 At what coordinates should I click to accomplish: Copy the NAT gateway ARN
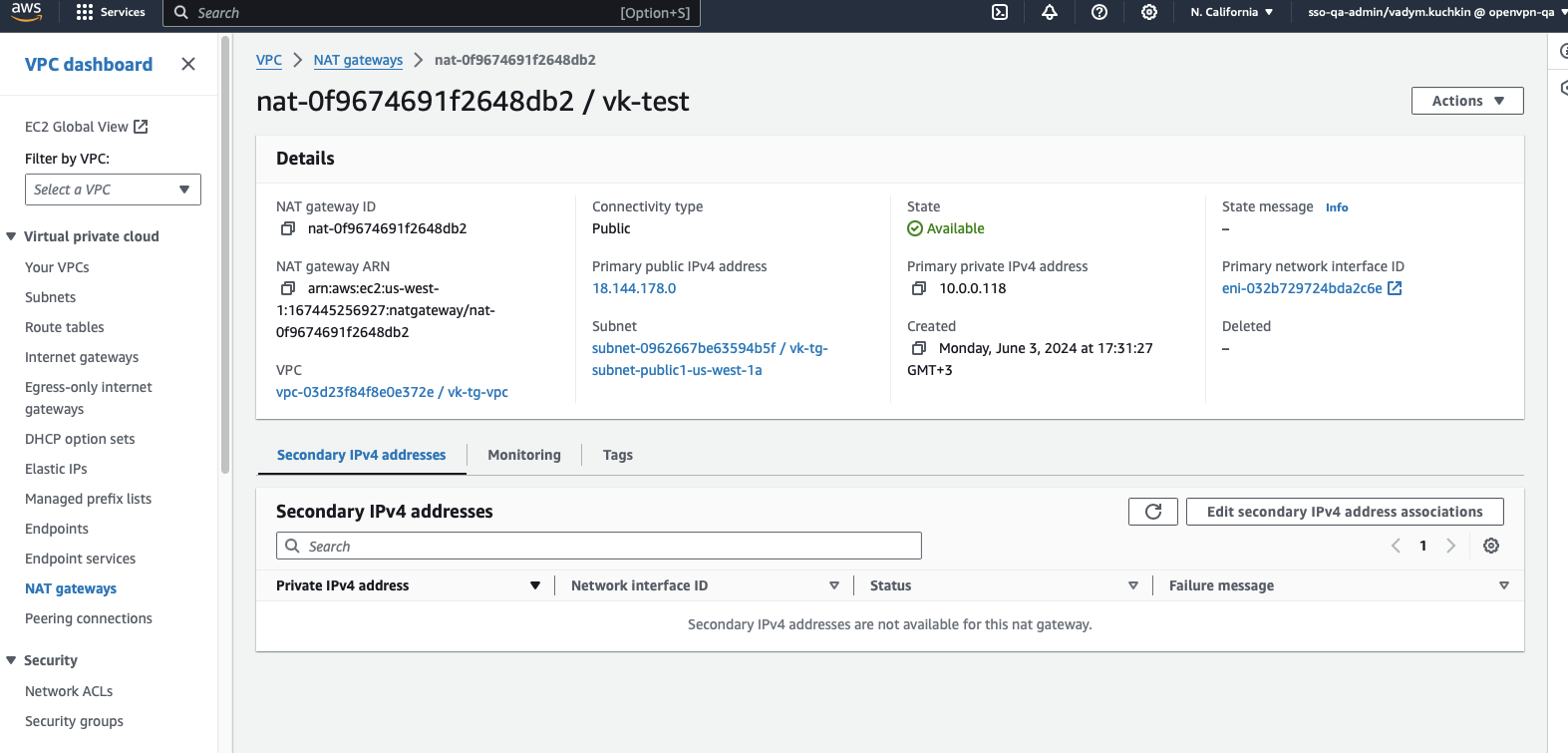click(288, 288)
